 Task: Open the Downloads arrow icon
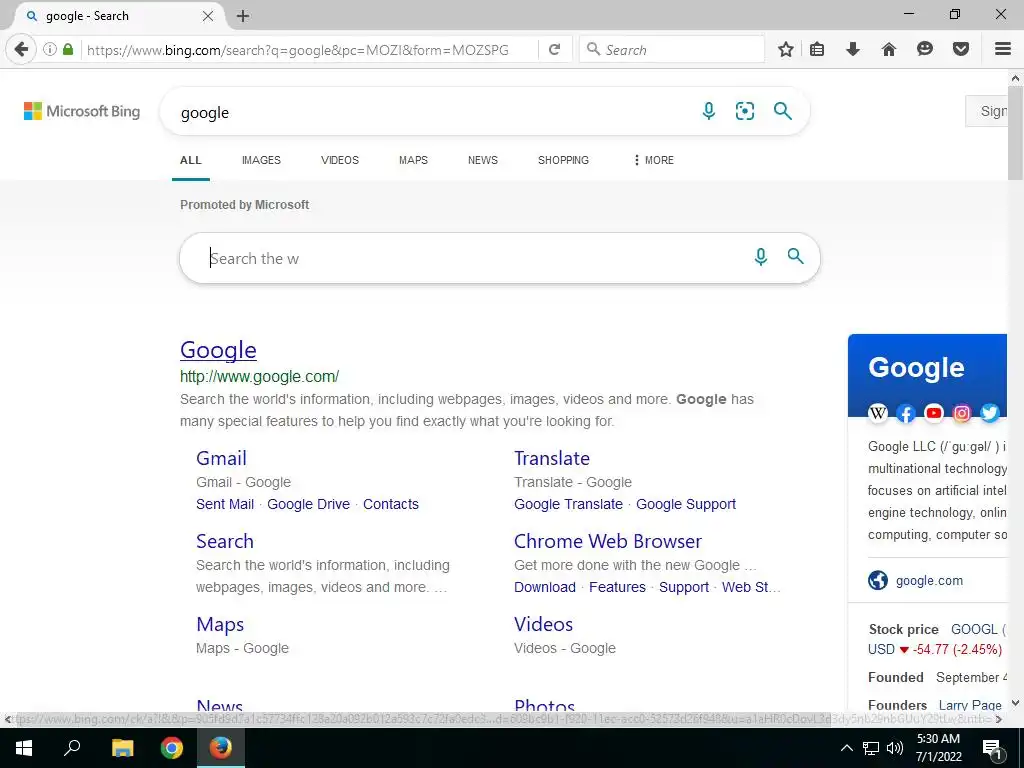[x=853, y=49]
